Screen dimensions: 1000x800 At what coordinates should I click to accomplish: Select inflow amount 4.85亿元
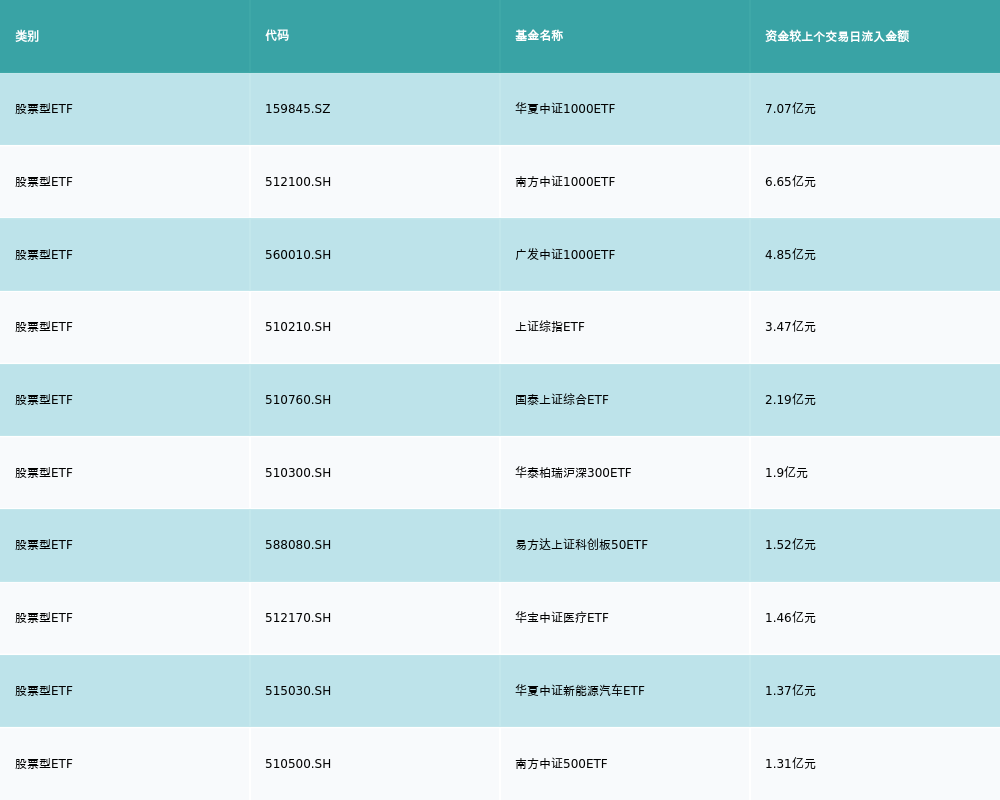(790, 255)
